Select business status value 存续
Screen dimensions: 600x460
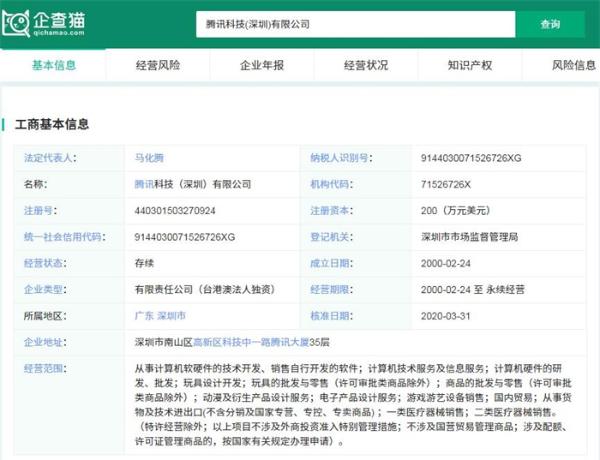[144, 263]
